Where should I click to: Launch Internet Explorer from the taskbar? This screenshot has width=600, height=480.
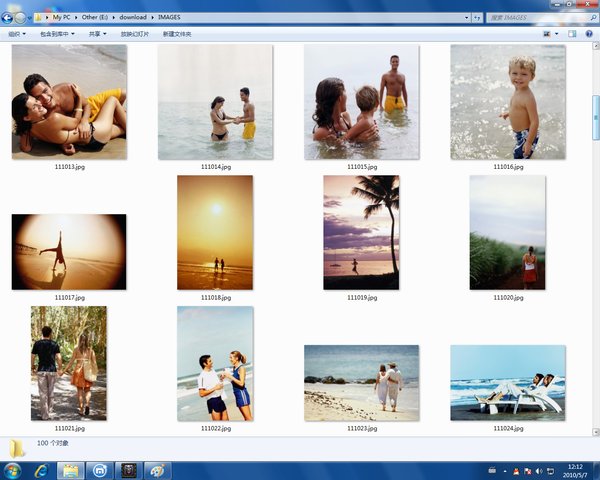[42, 469]
